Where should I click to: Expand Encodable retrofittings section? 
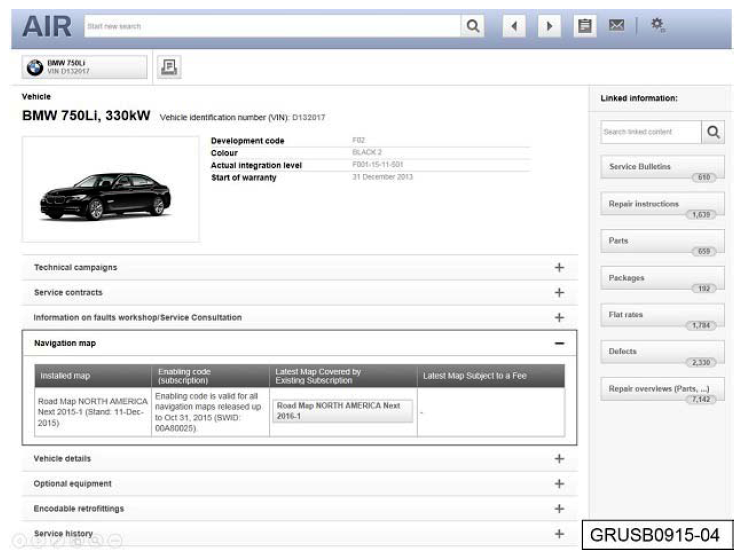(x=299, y=509)
